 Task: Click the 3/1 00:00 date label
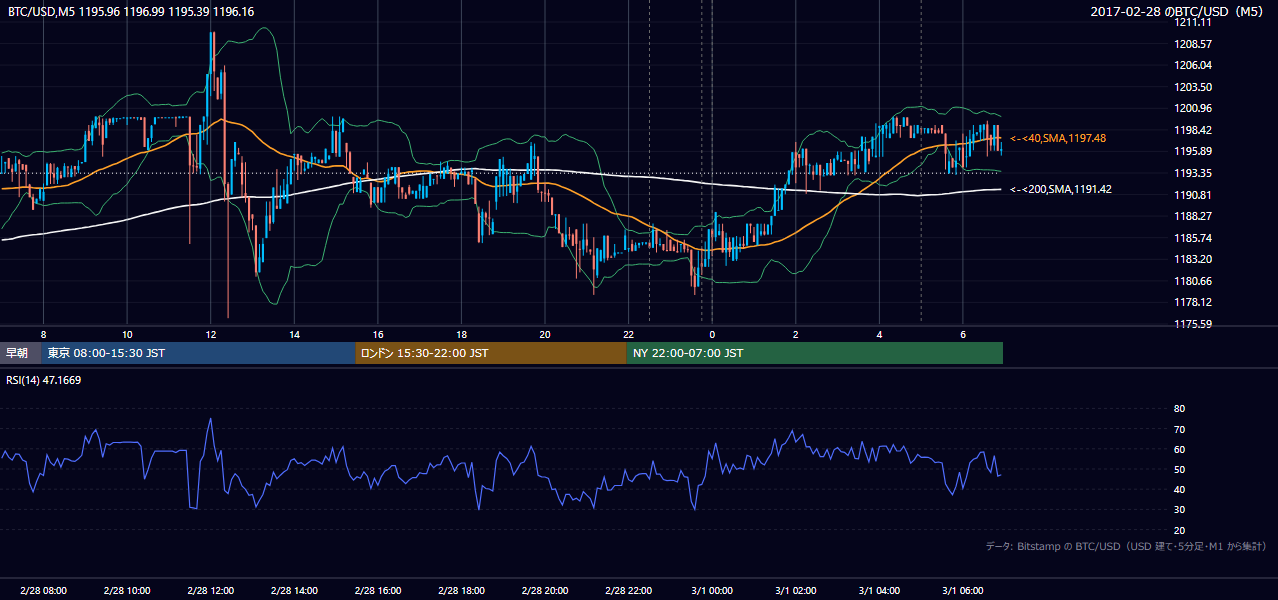[x=712, y=591]
